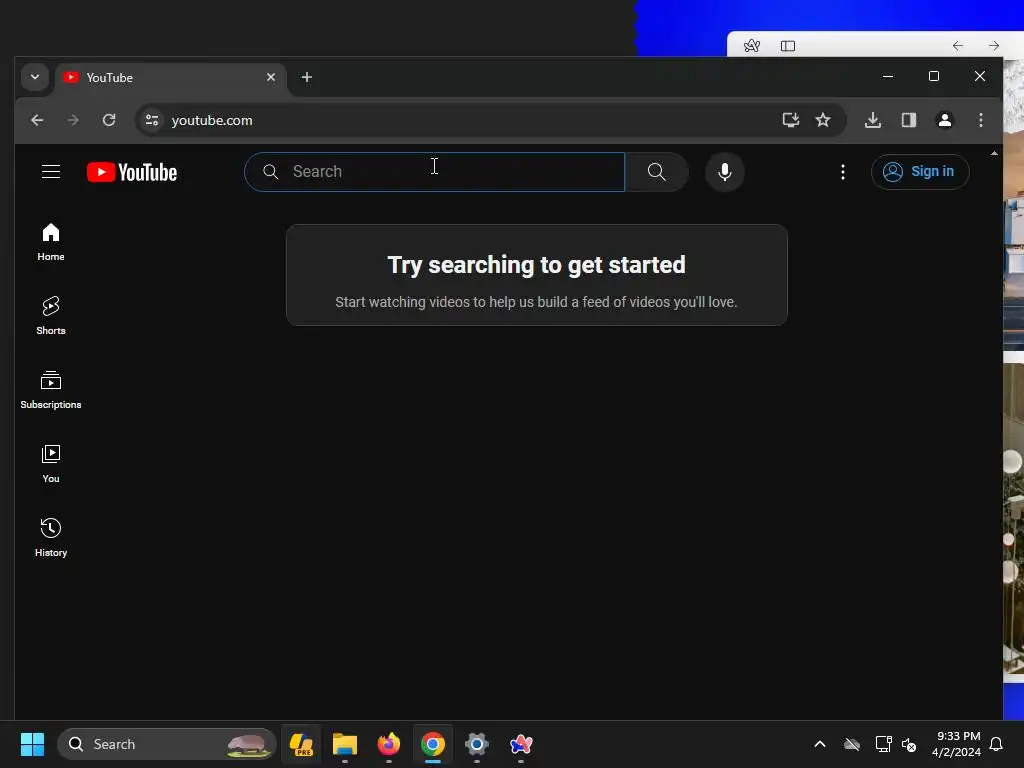Toggle Chrome side panel
Image resolution: width=1024 pixels, height=768 pixels.
click(908, 120)
